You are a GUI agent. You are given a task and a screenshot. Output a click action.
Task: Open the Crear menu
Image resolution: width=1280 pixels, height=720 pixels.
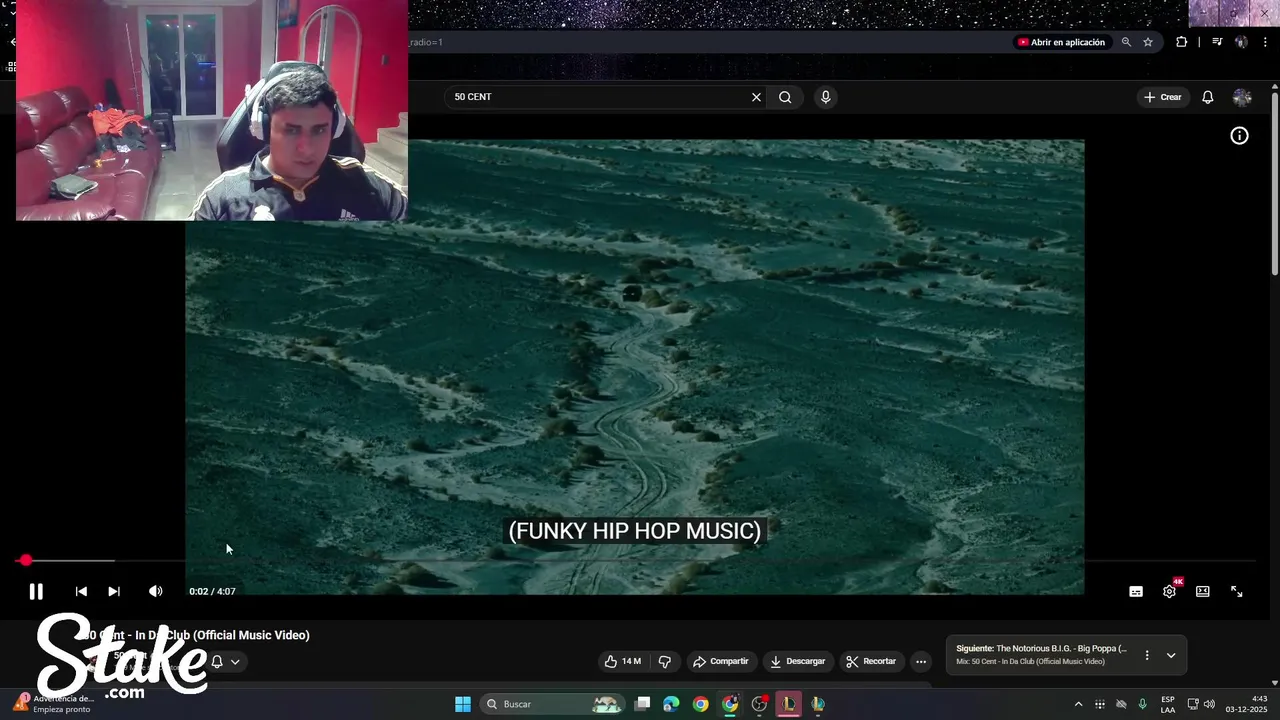point(1163,97)
